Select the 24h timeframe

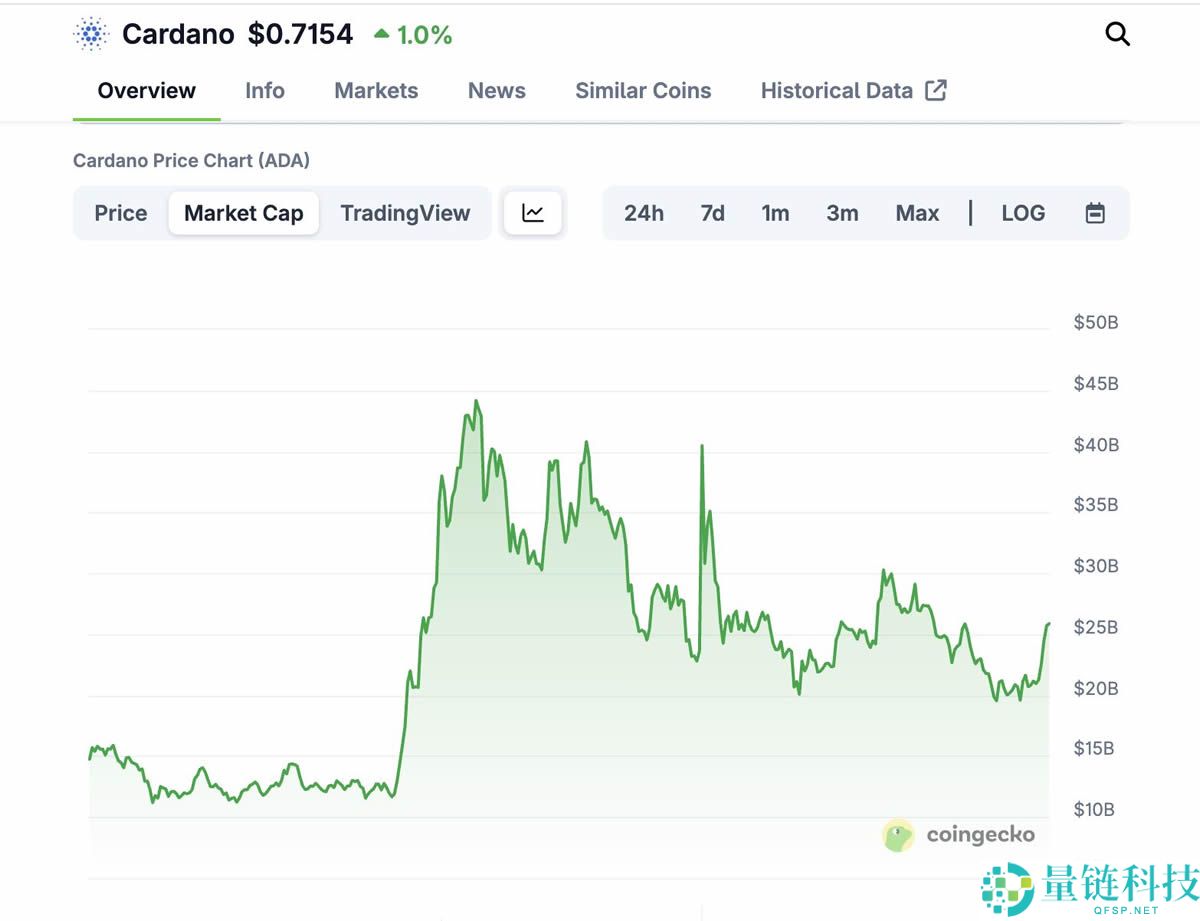click(644, 212)
